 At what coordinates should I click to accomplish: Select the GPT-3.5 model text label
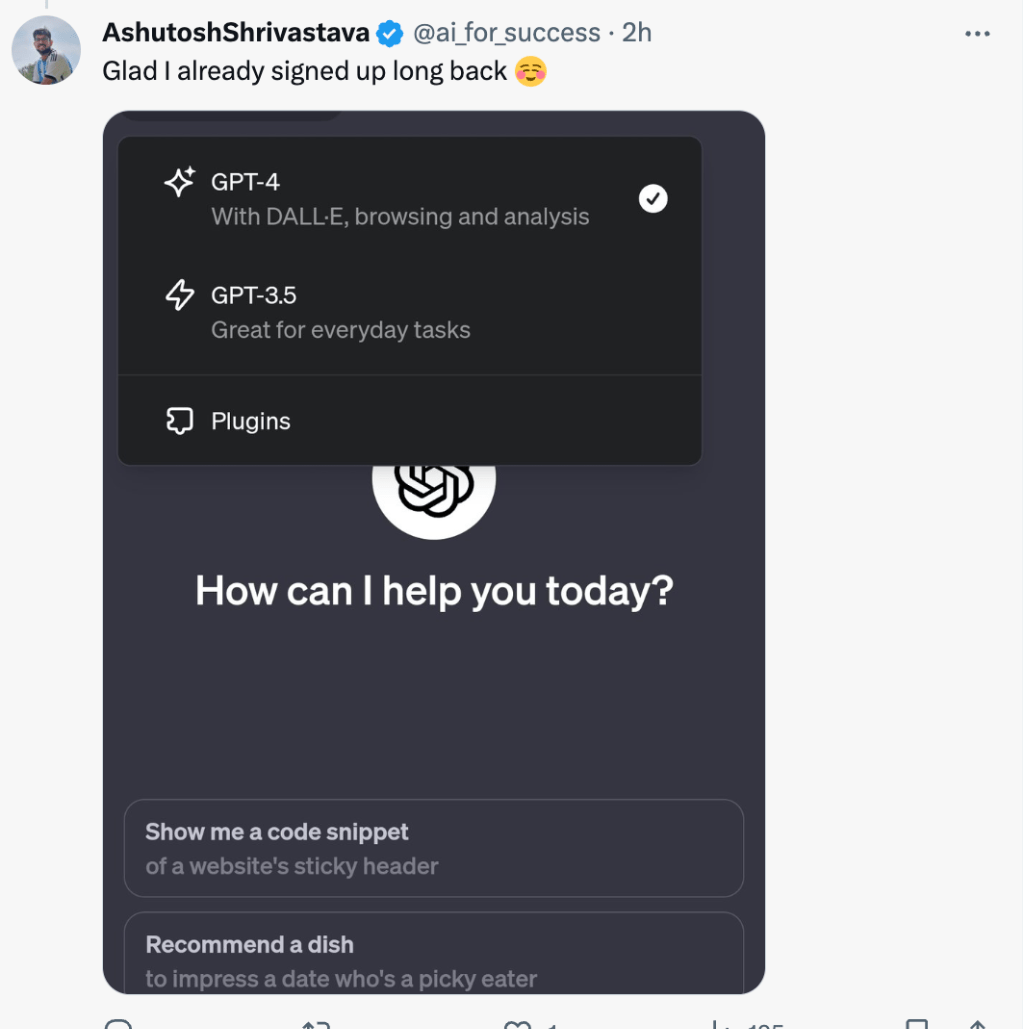[254, 295]
